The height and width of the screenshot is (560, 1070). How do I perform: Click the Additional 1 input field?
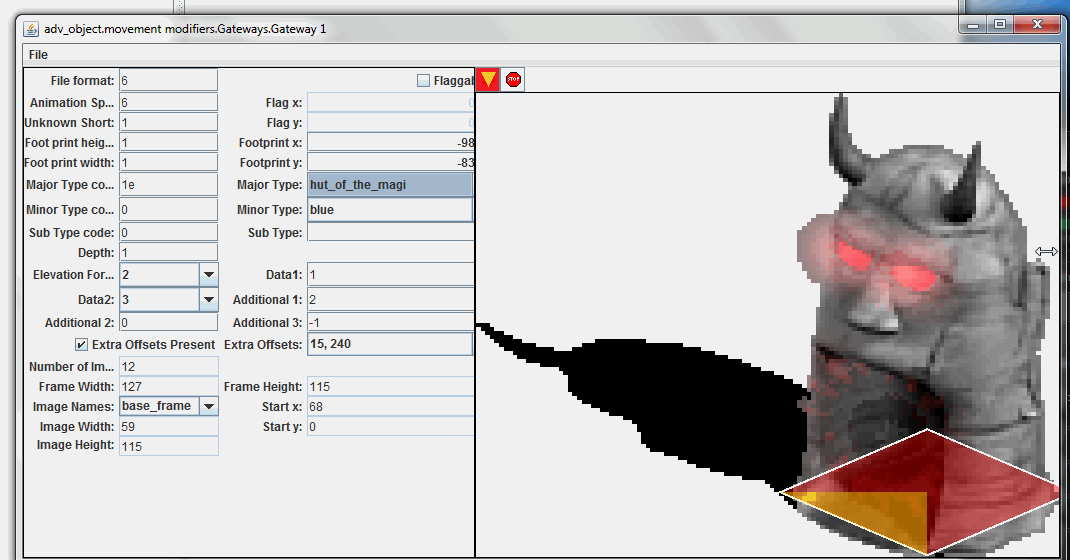coord(390,299)
